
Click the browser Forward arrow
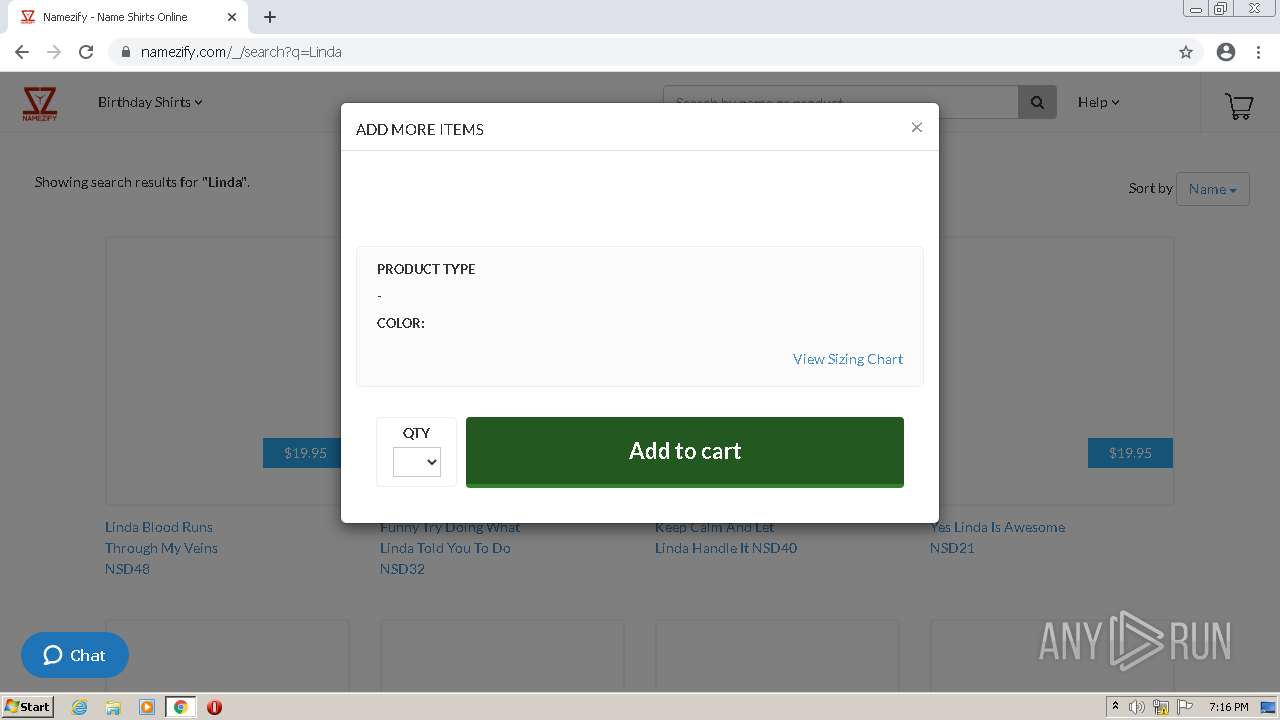54,52
